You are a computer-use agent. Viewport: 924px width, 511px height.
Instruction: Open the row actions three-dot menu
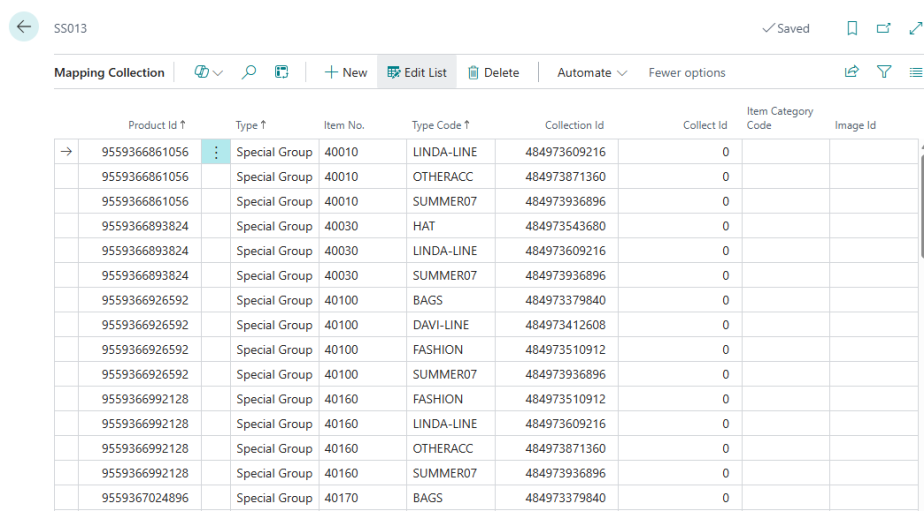coord(216,152)
